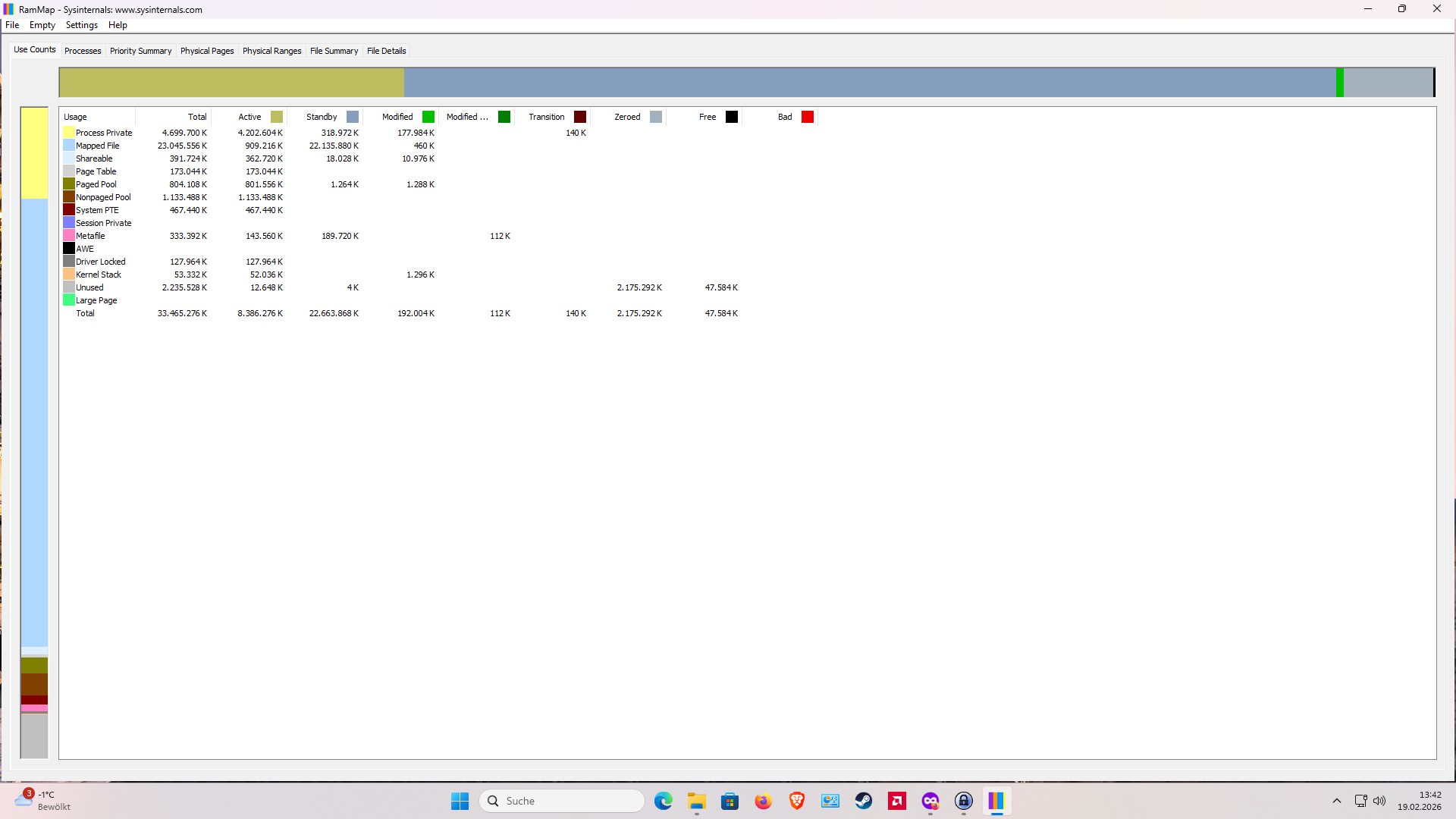Open KeePass from the taskbar
1456x819 pixels.
[x=964, y=801]
